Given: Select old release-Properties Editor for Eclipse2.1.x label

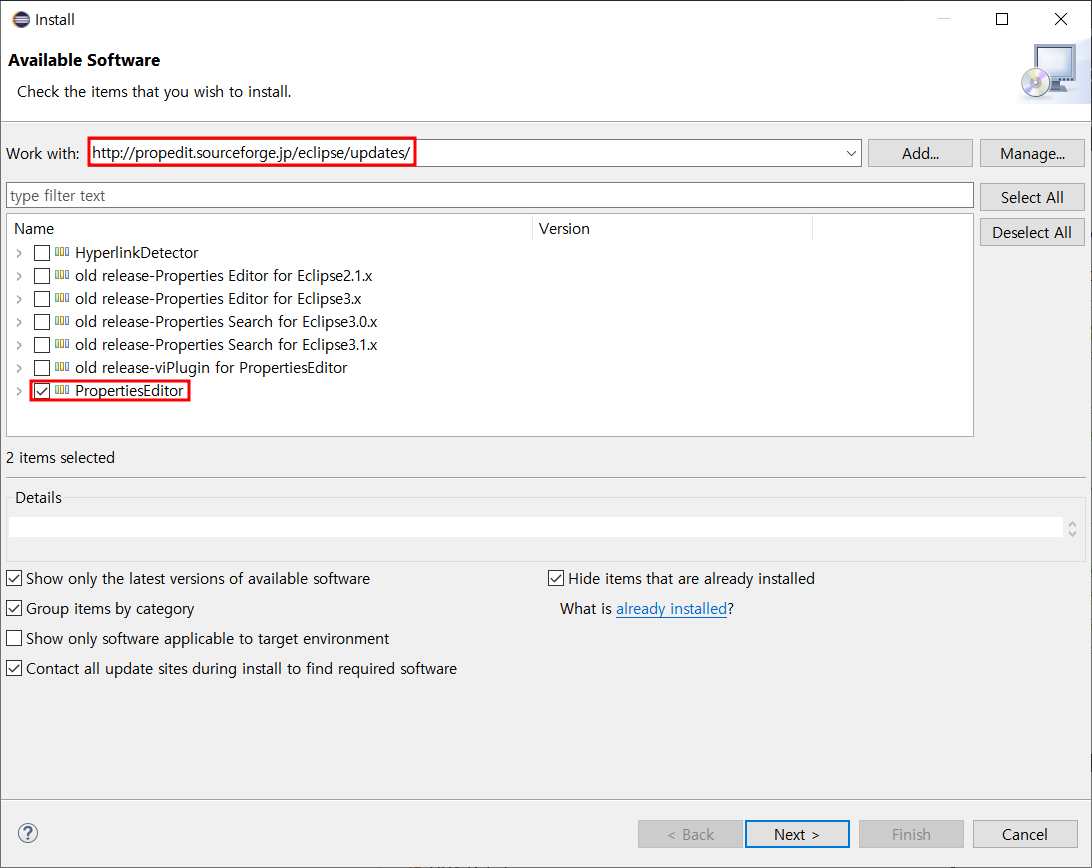Looking at the screenshot, I should (224, 276).
